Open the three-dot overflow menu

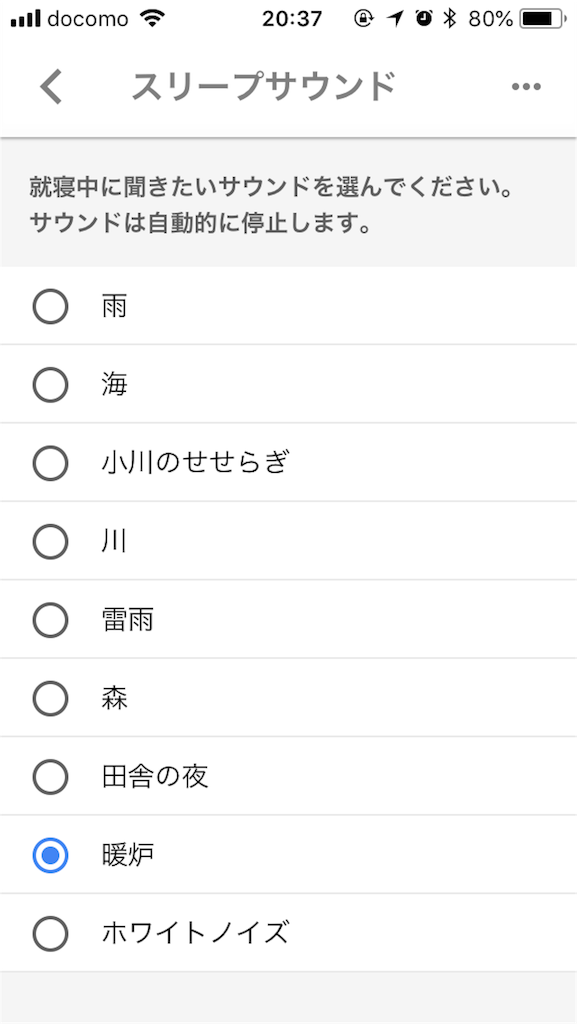525,87
